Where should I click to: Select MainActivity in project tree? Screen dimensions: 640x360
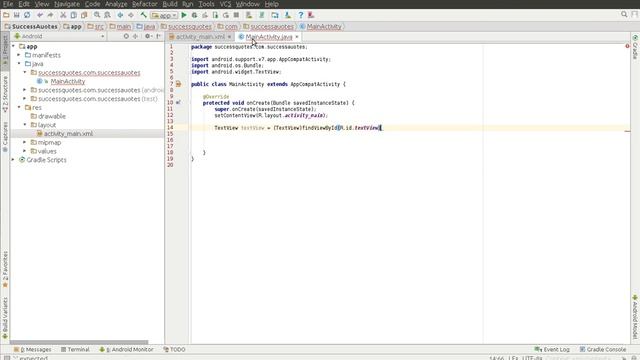[x=68, y=81]
